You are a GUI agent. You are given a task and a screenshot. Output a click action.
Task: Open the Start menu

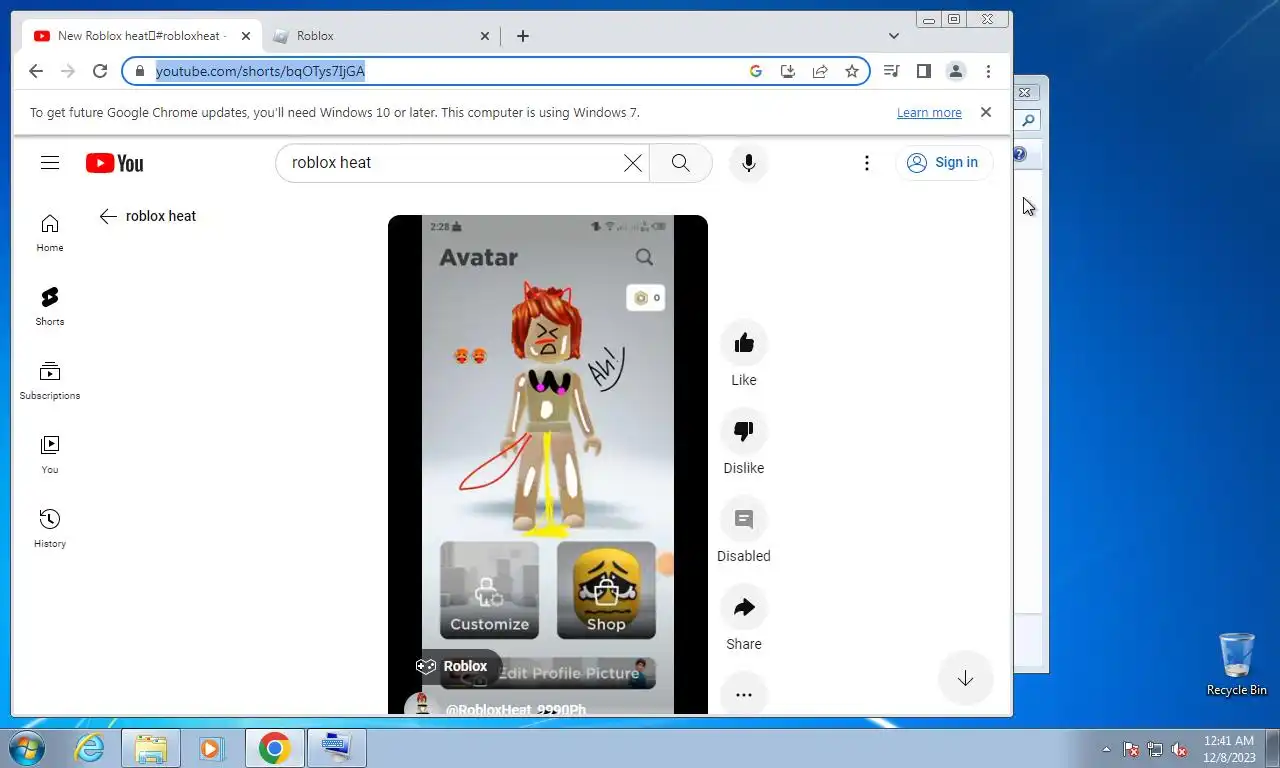(27, 748)
